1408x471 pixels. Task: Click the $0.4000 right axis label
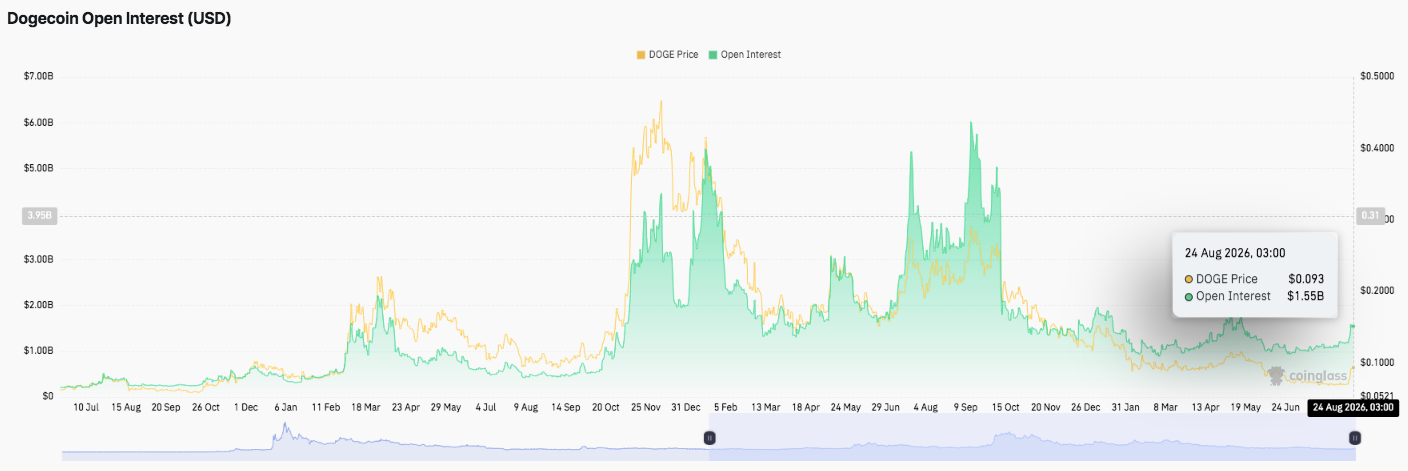tap(1377, 148)
